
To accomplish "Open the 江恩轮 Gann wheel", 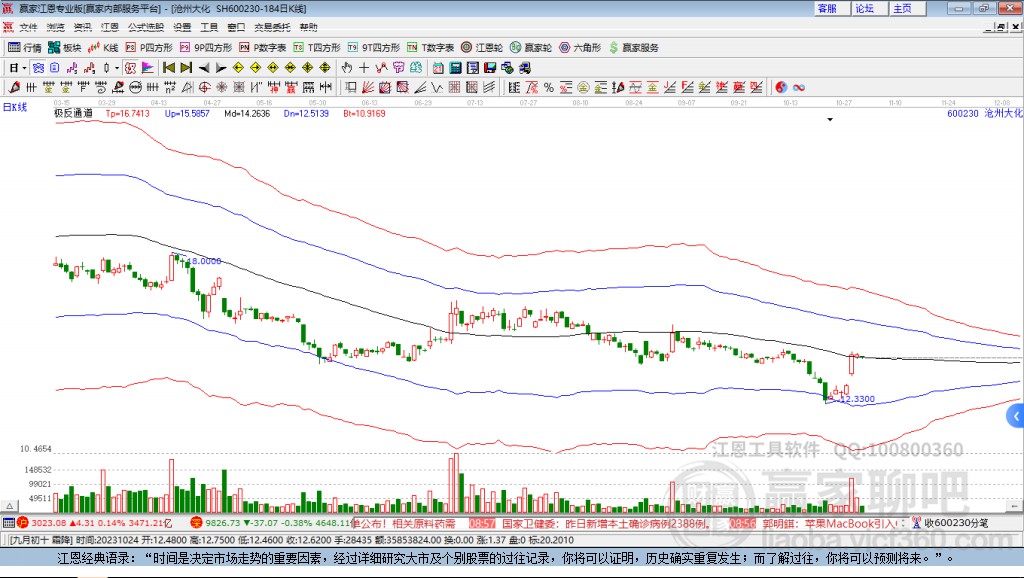I will click(482, 48).
